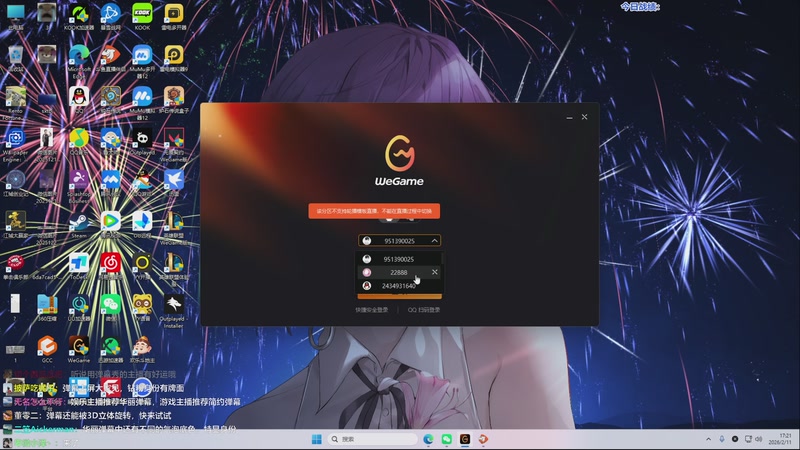Open Recycle Bin desktop icon
This screenshot has height=450, width=800.
coord(15,59)
